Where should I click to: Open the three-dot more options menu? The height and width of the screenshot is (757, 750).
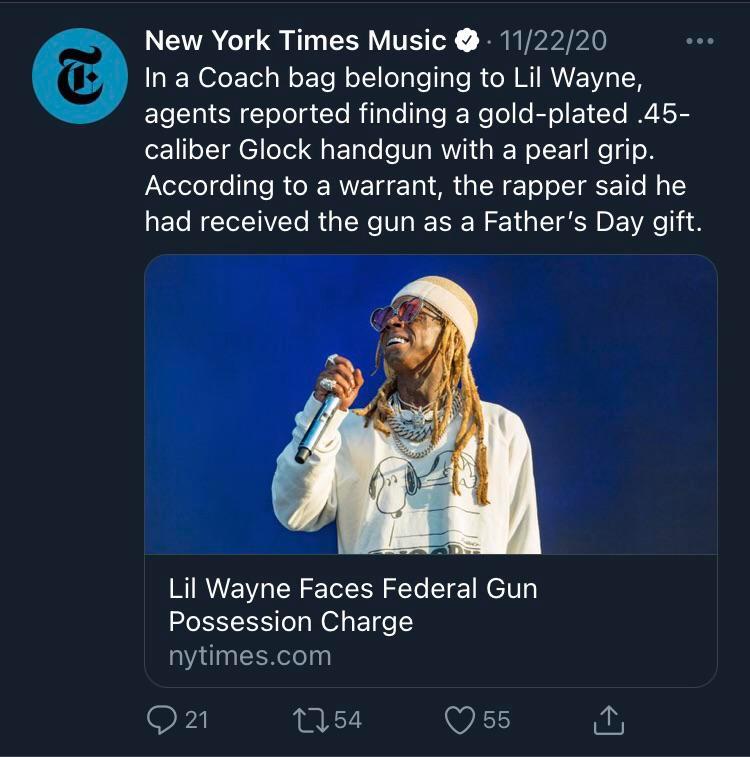699,41
